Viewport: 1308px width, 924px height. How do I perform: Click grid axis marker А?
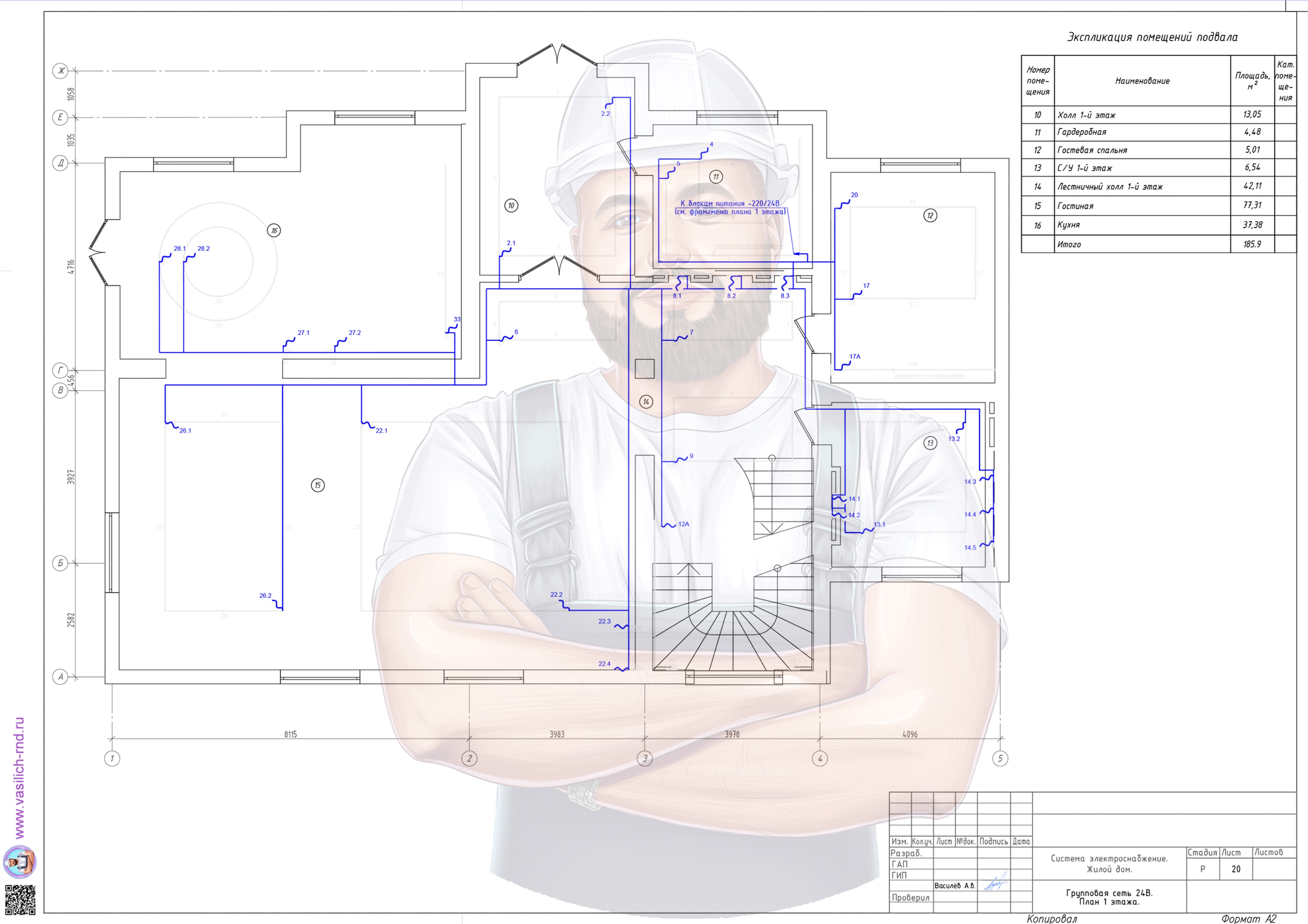(60, 677)
